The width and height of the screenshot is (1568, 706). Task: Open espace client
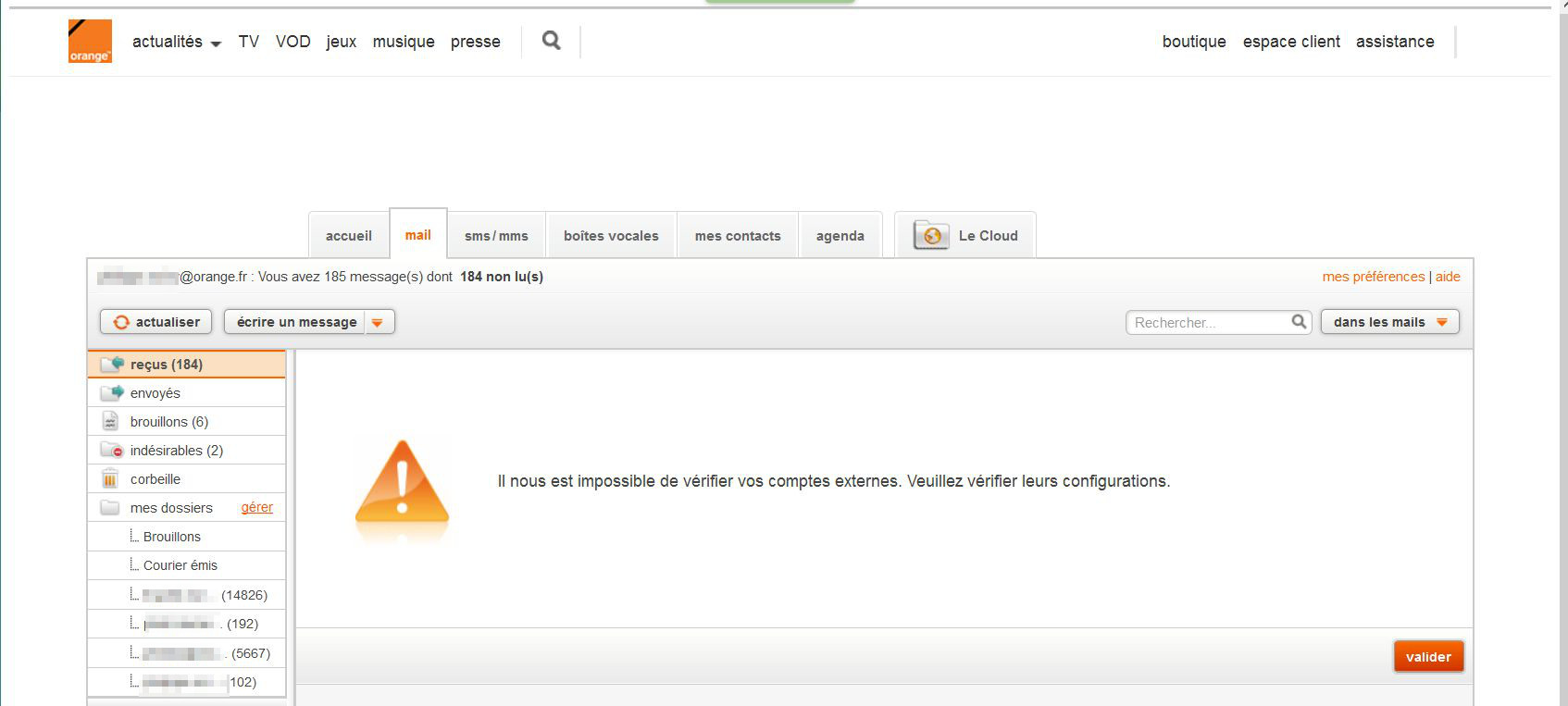1291,42
